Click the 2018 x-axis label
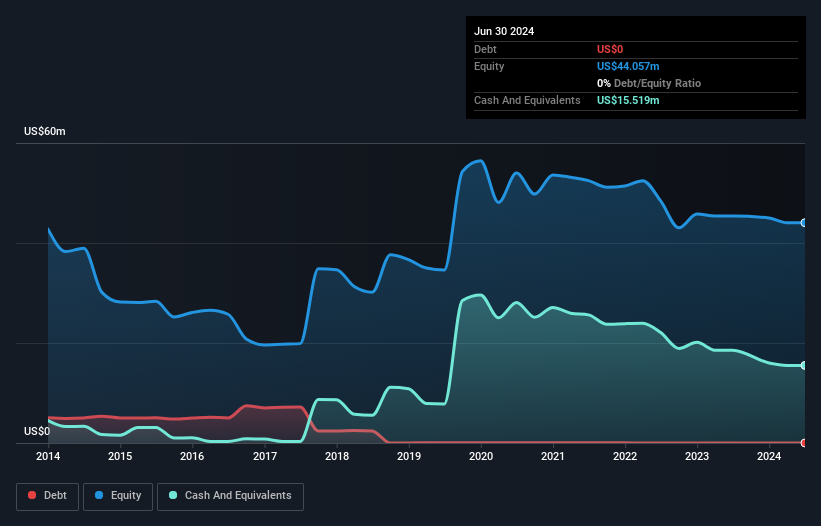This screenshot has width=821, height=526. coord(337,456)
